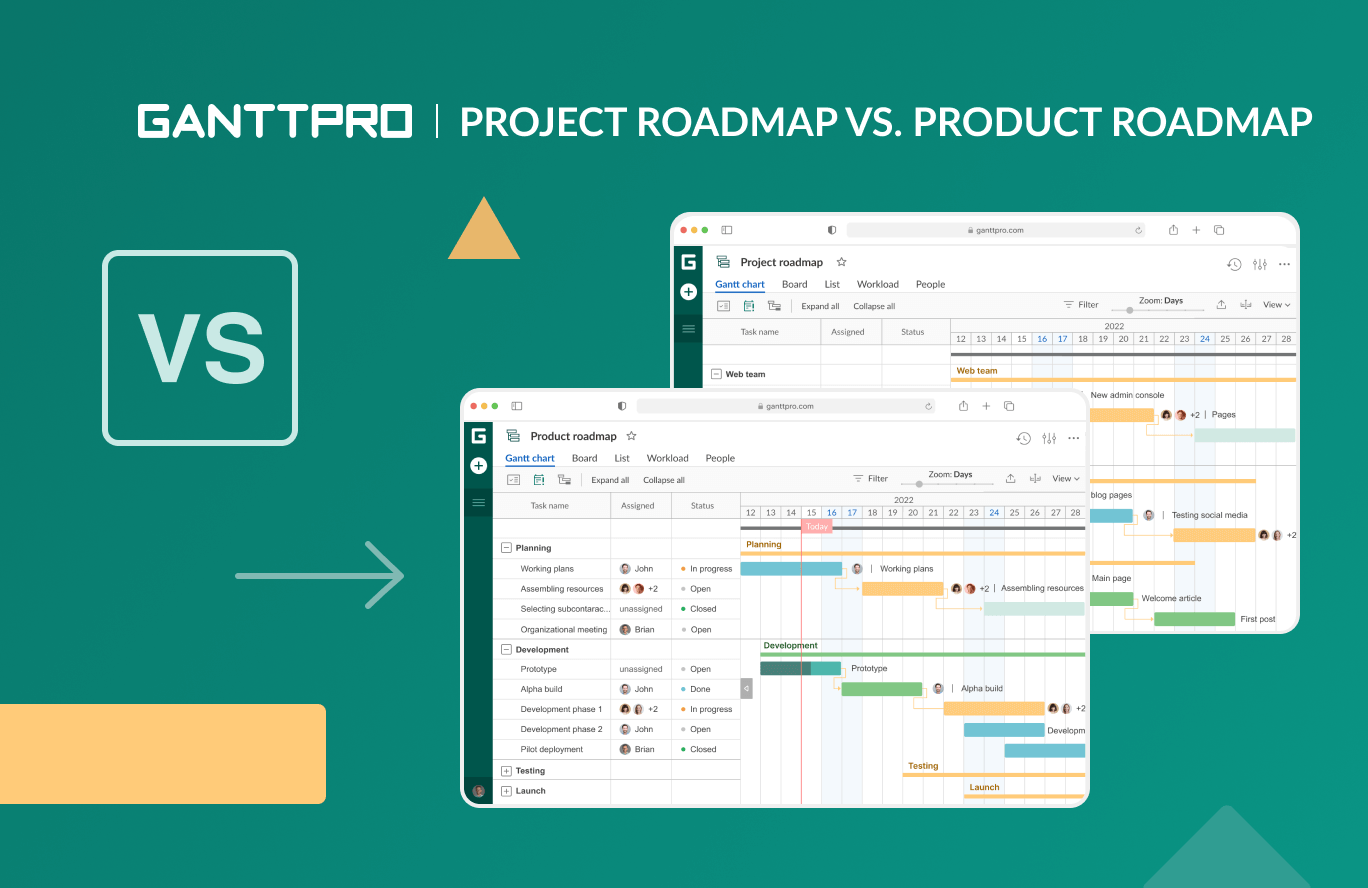
Task: Open hamburger menu in Product roadmap sidebar
Action: click(478, 503)
